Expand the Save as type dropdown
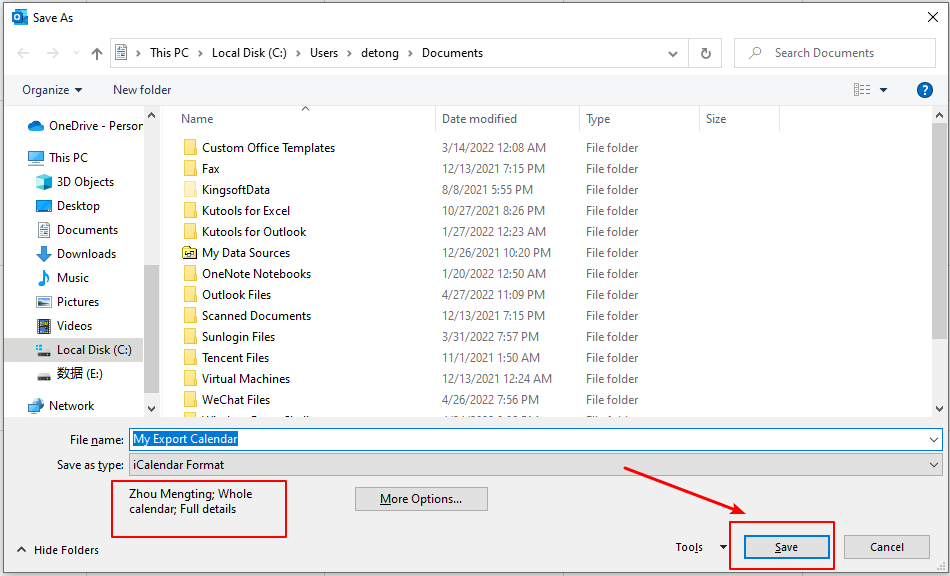 click(934, 465)
